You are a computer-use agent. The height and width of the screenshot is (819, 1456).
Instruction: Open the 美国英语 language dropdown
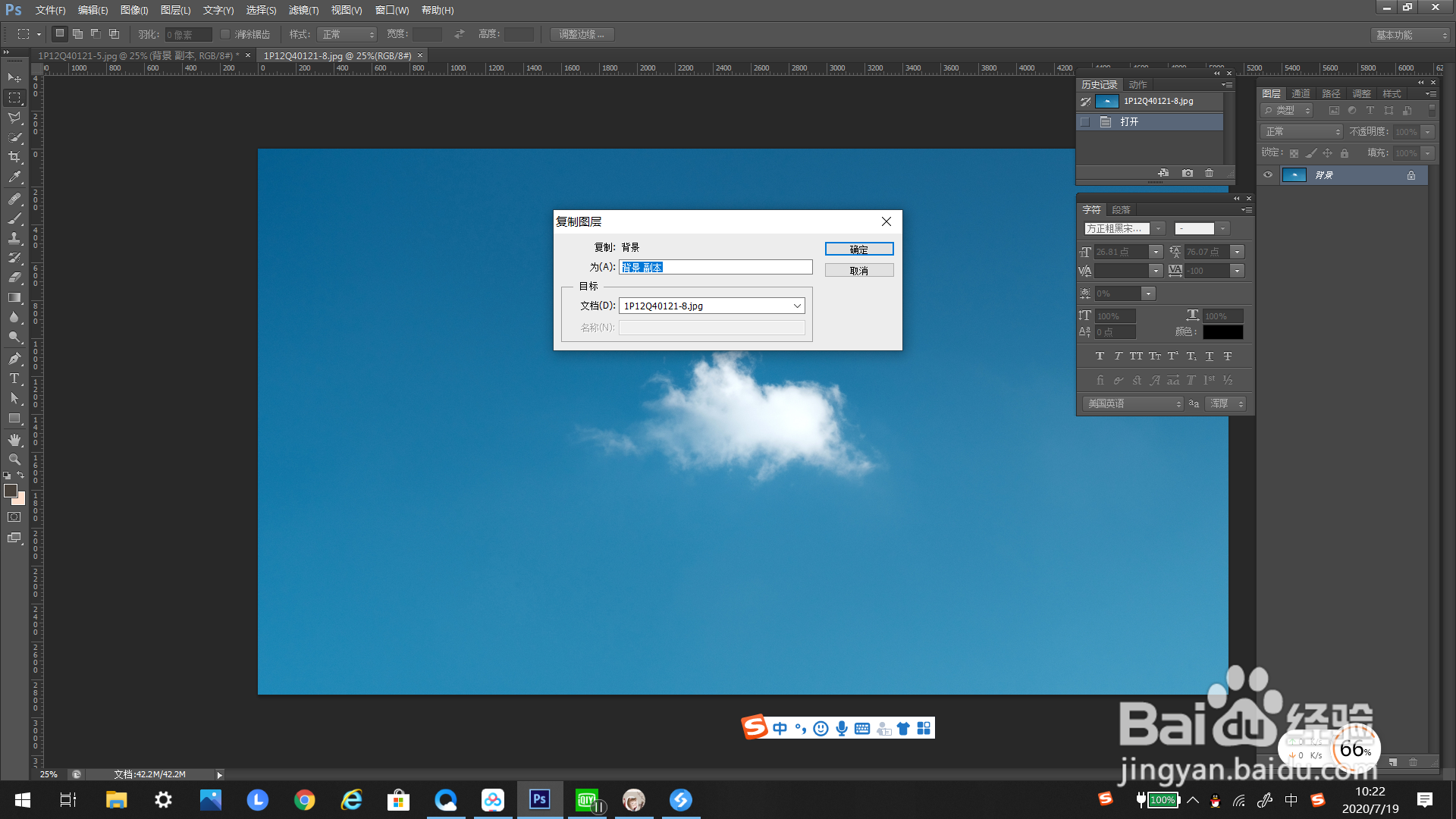click(1133, 403)
